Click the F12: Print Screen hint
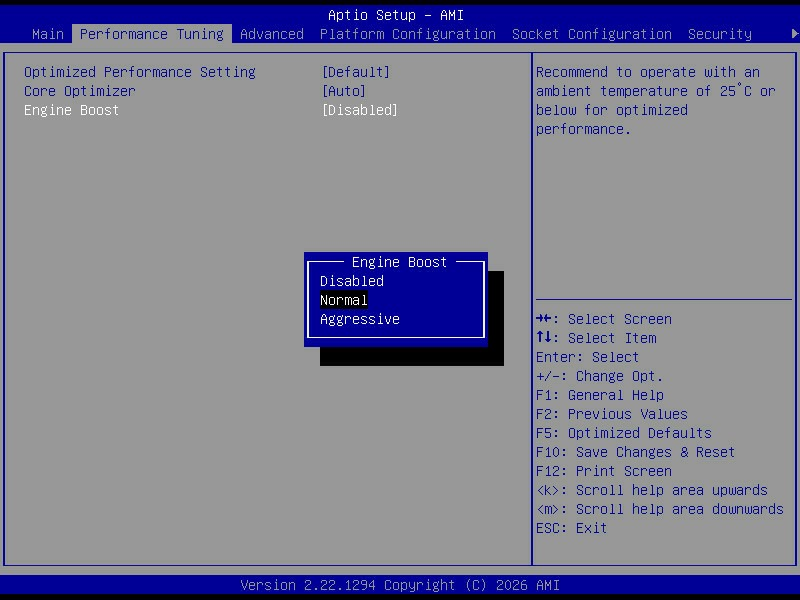This screenshot has width=800, height=600. click(x=604, y=471)
